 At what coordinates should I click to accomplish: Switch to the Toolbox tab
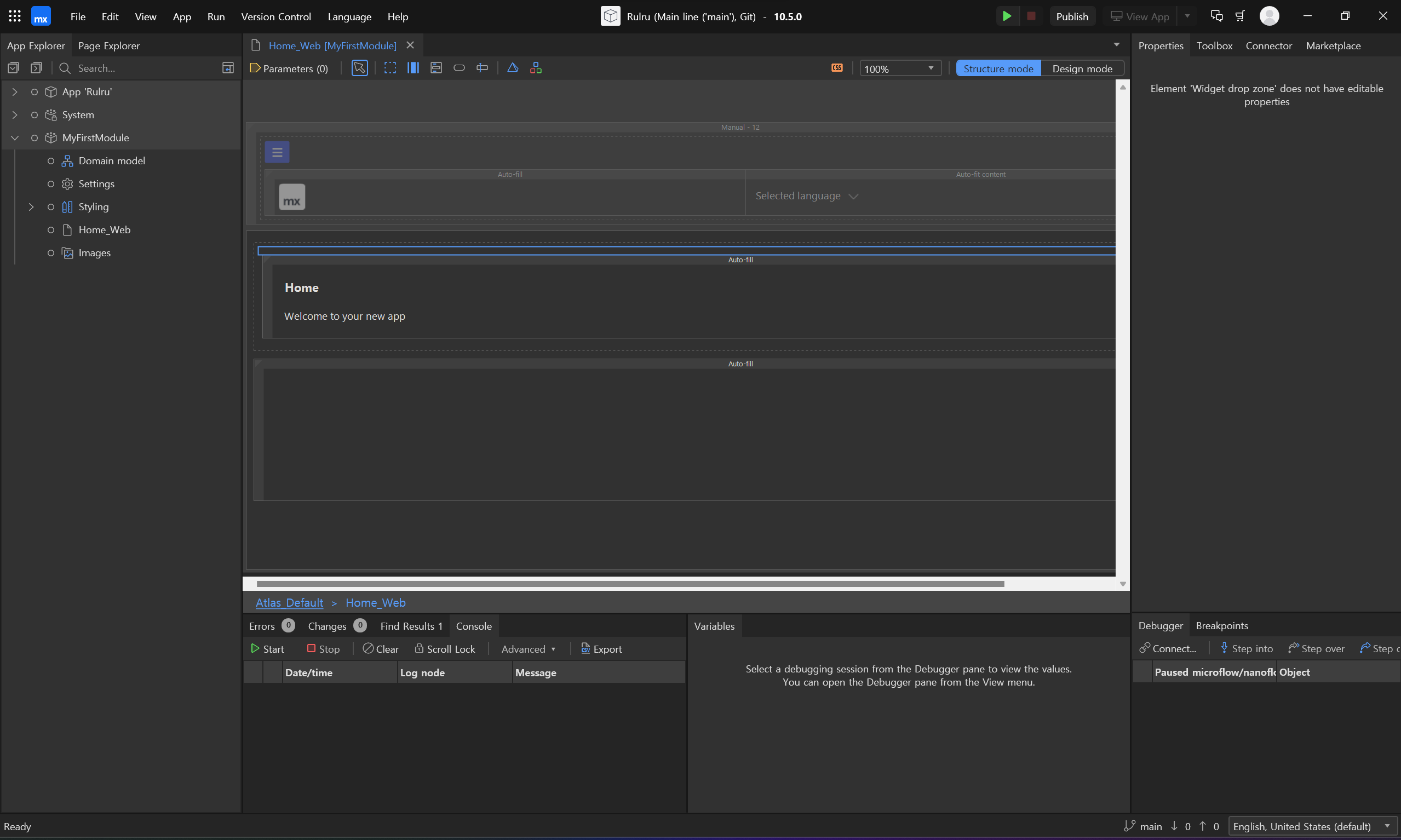1214,46
